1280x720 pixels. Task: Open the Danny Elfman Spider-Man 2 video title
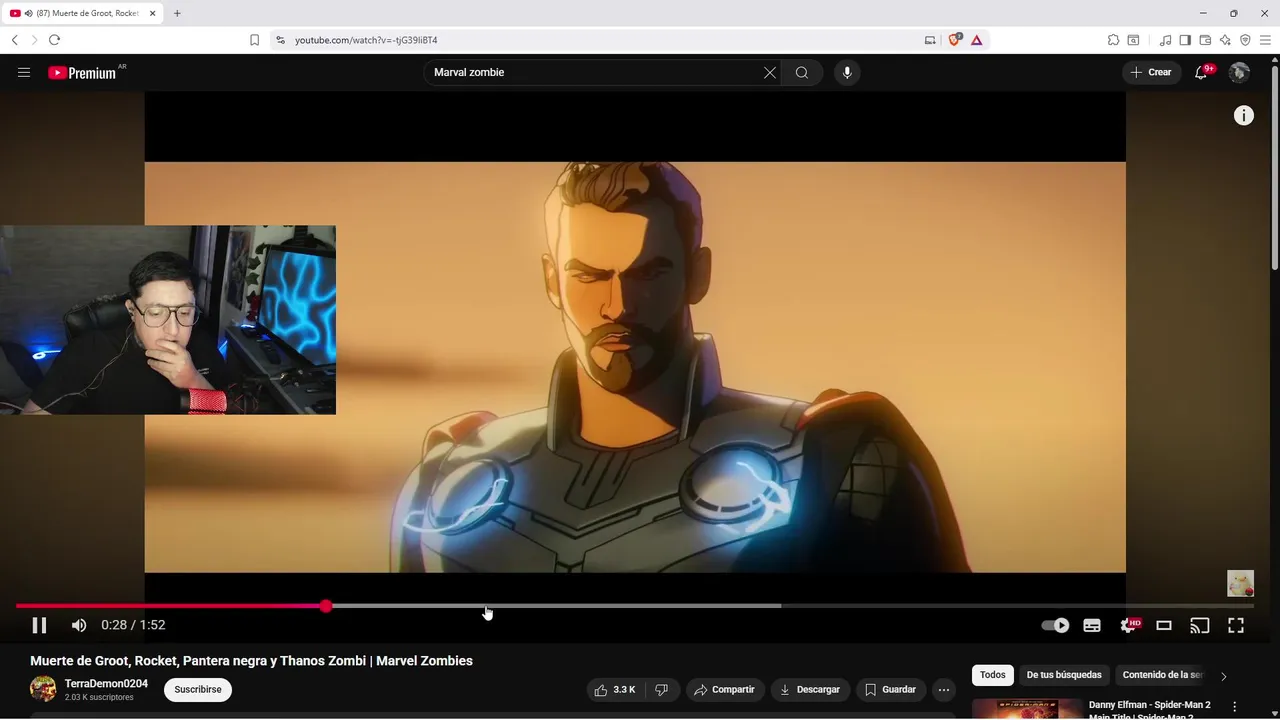pyautogui.click(x=1150, y=710)
